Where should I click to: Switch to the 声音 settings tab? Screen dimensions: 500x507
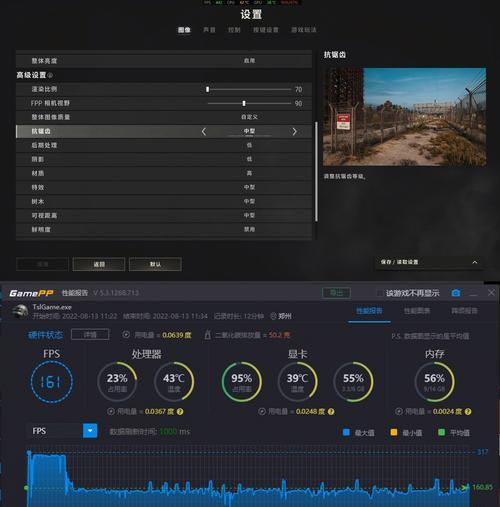209,30
